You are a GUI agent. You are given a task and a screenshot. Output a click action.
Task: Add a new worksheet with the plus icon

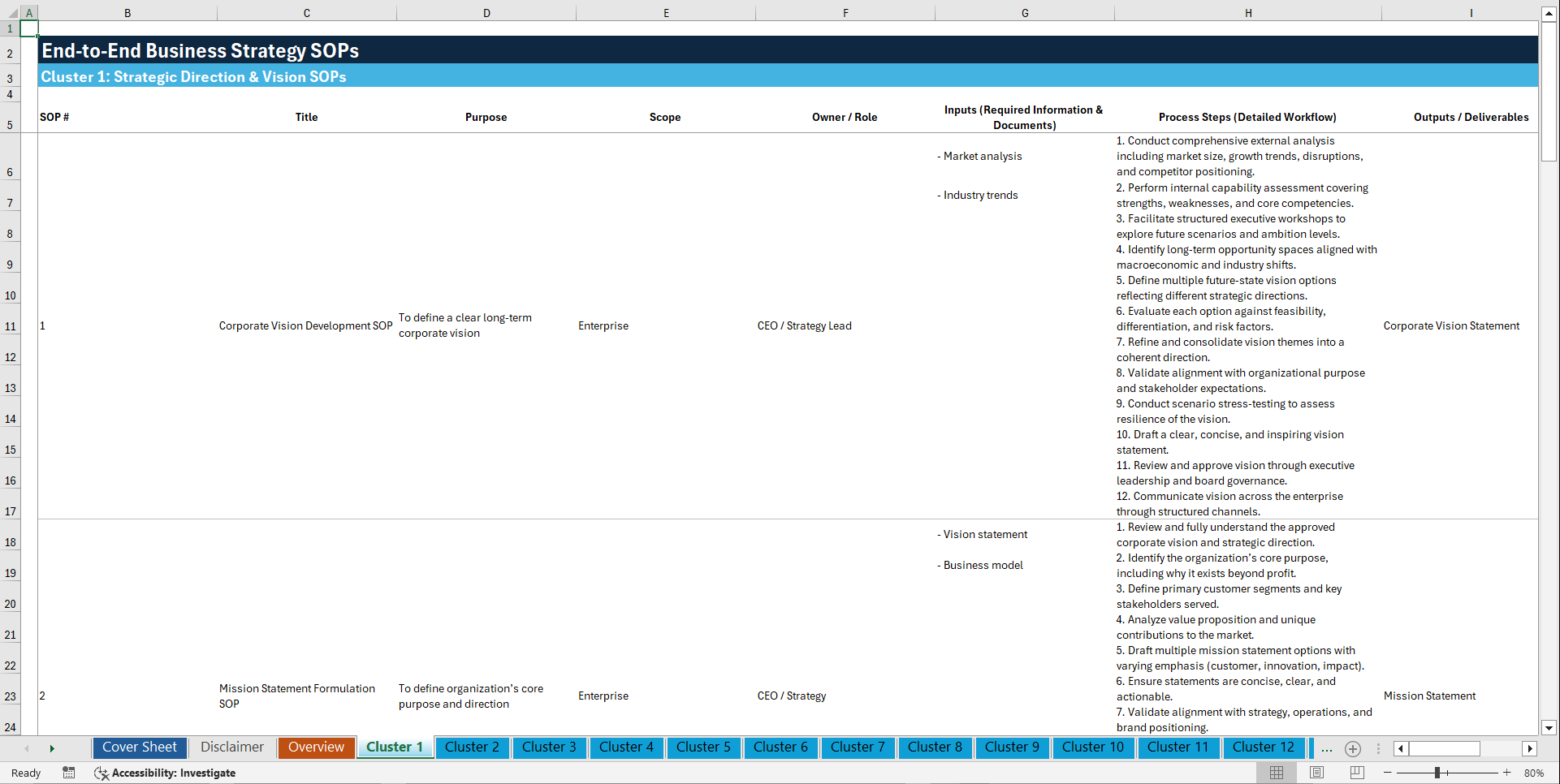1352,748
